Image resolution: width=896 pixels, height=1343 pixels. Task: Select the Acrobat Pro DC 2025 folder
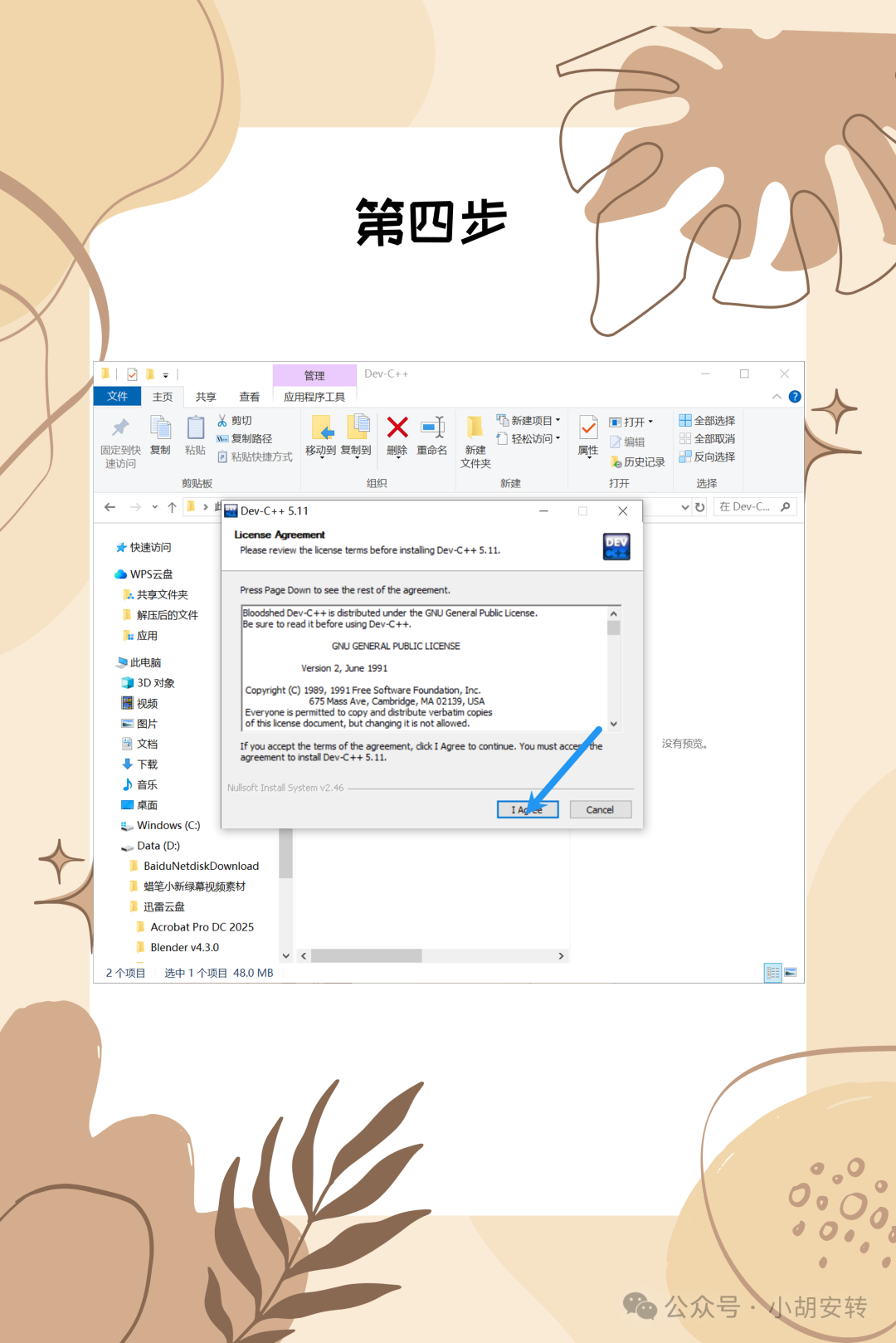point(194,927)
